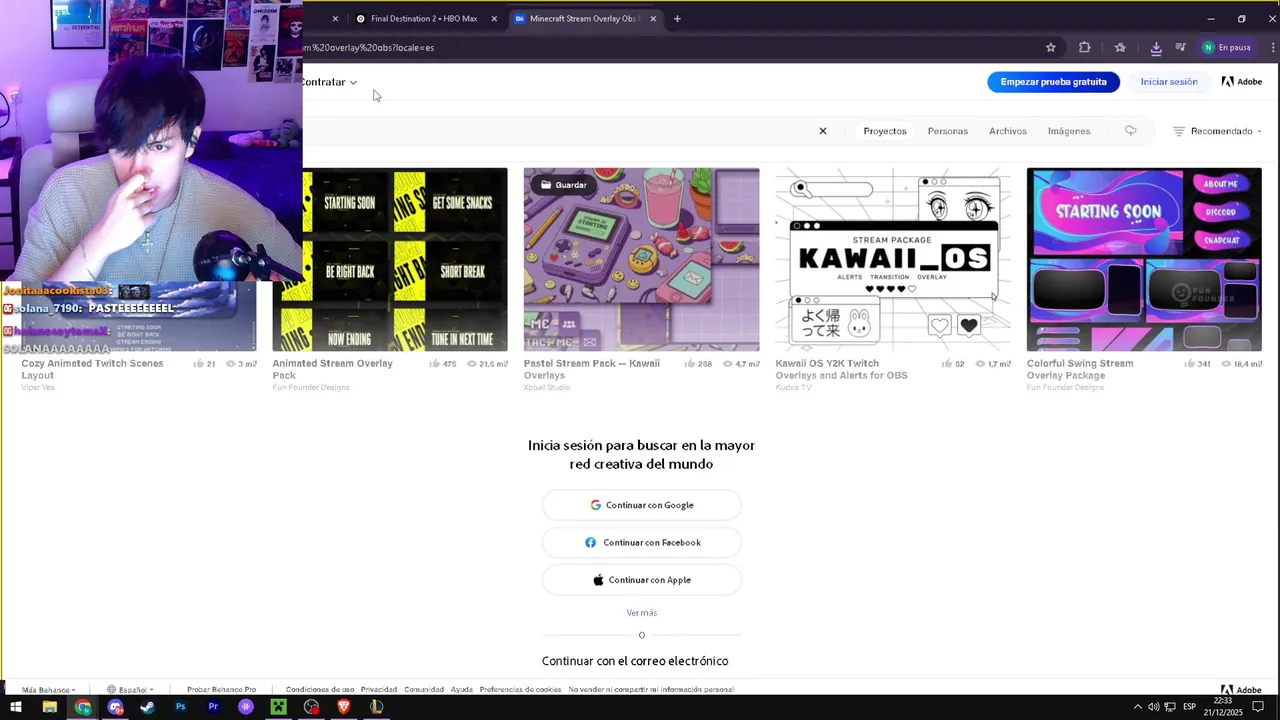Click Empezar prueba gratuita button
The width and height of the screenshot is (1280, 720).
1054,82
